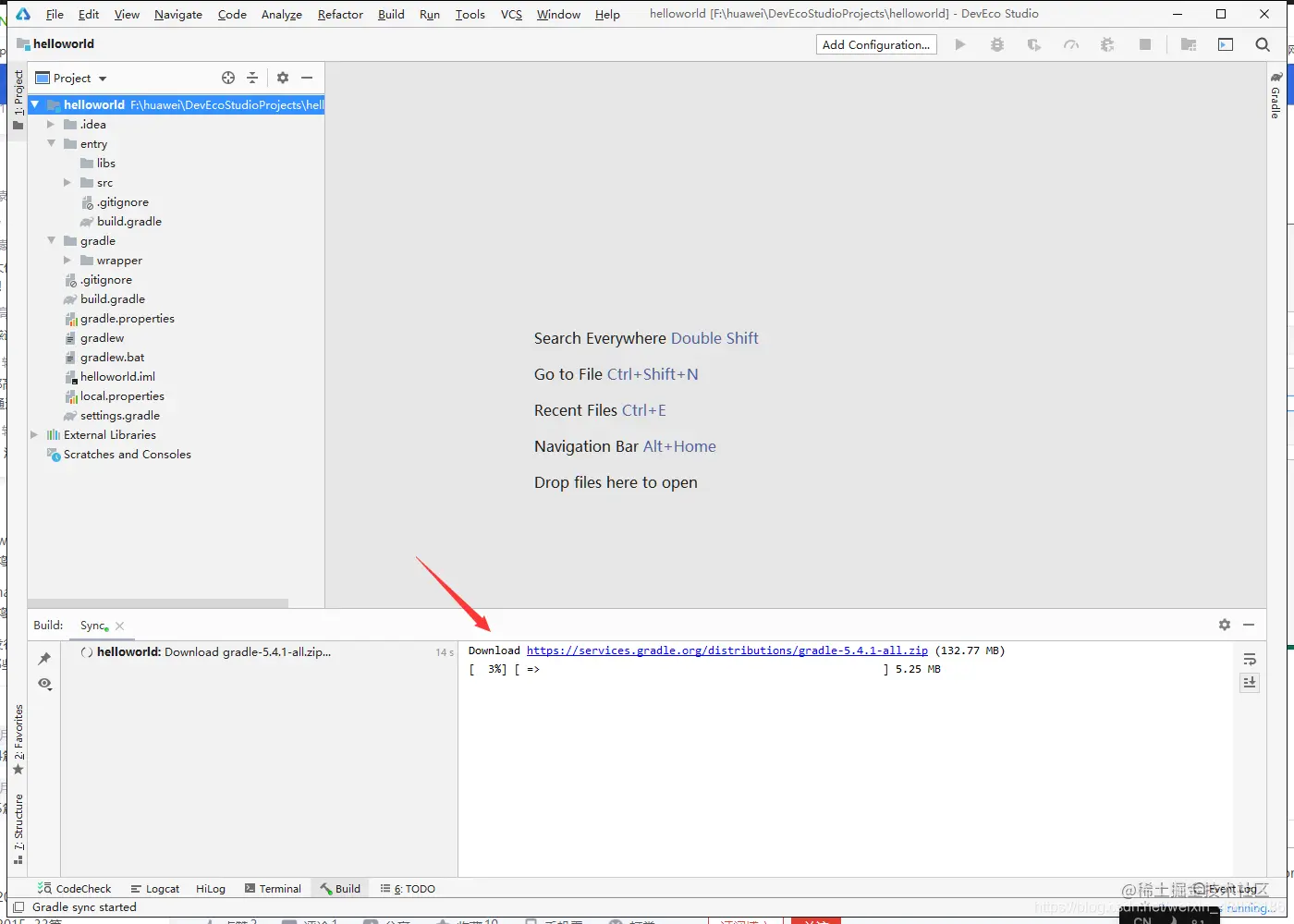Toggle the eye view filter in Build panel
Viewport: 1294px width, 924px height.
point(44,684)
